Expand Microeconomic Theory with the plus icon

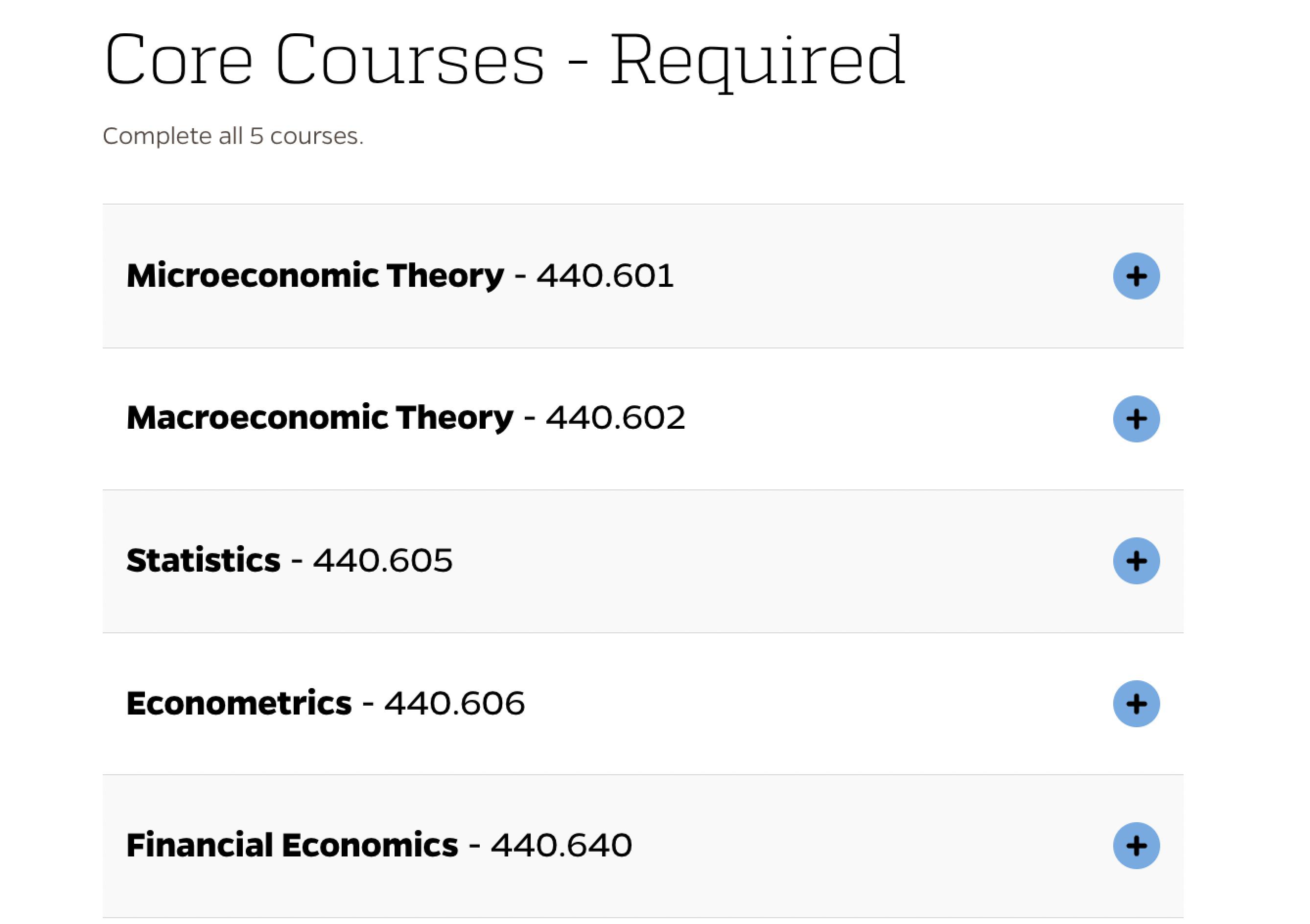coord(1136,276)
